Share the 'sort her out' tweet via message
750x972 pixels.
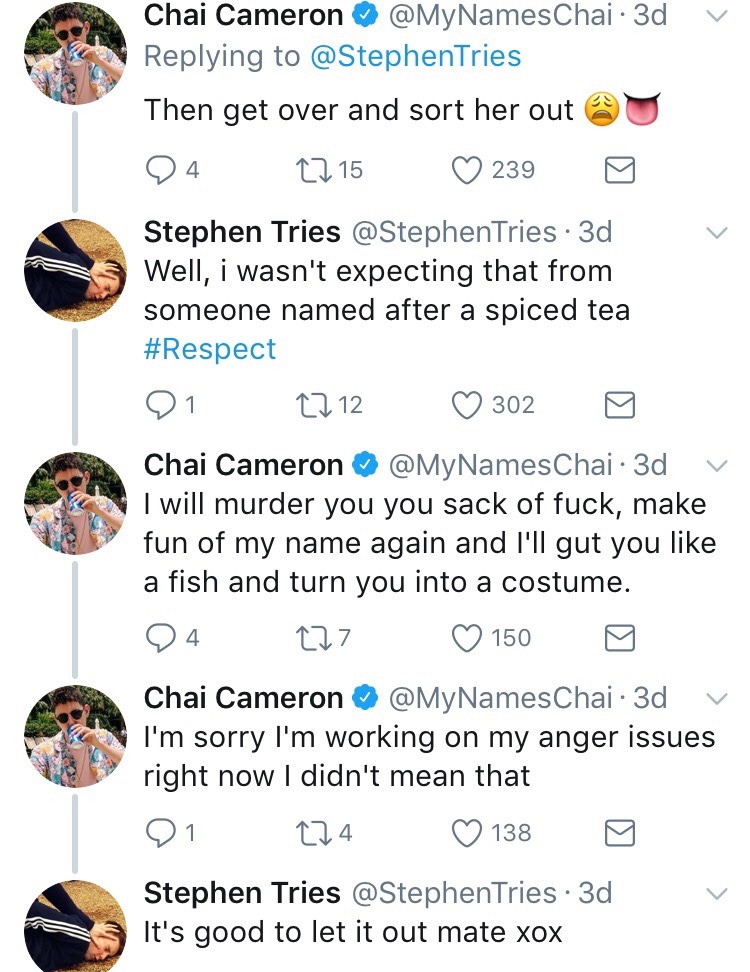click(x=621, y=171)
